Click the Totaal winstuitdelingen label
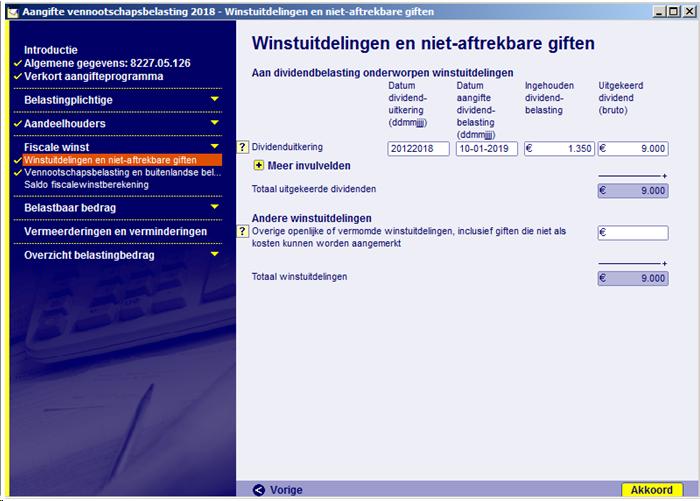The width and height of the screenshot is (700, 501). point(300,277)
